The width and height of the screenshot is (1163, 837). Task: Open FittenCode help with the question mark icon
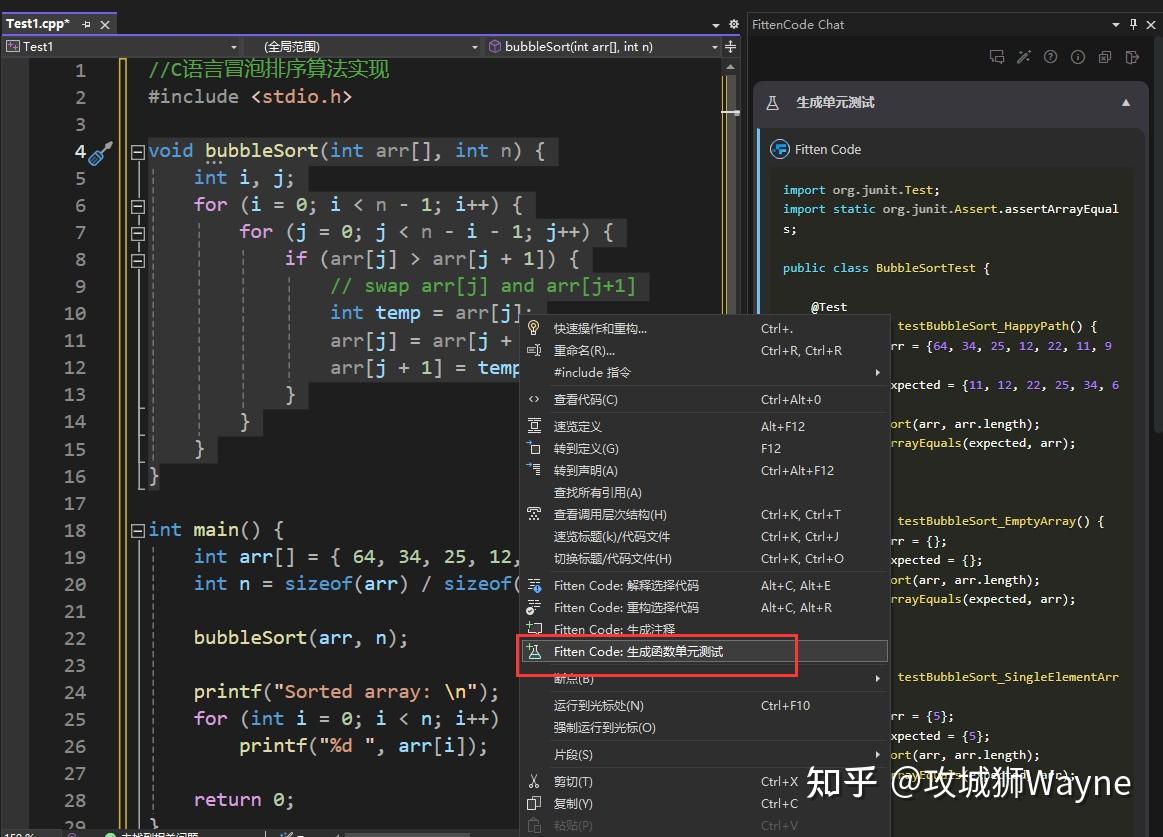coord(1050,57)
